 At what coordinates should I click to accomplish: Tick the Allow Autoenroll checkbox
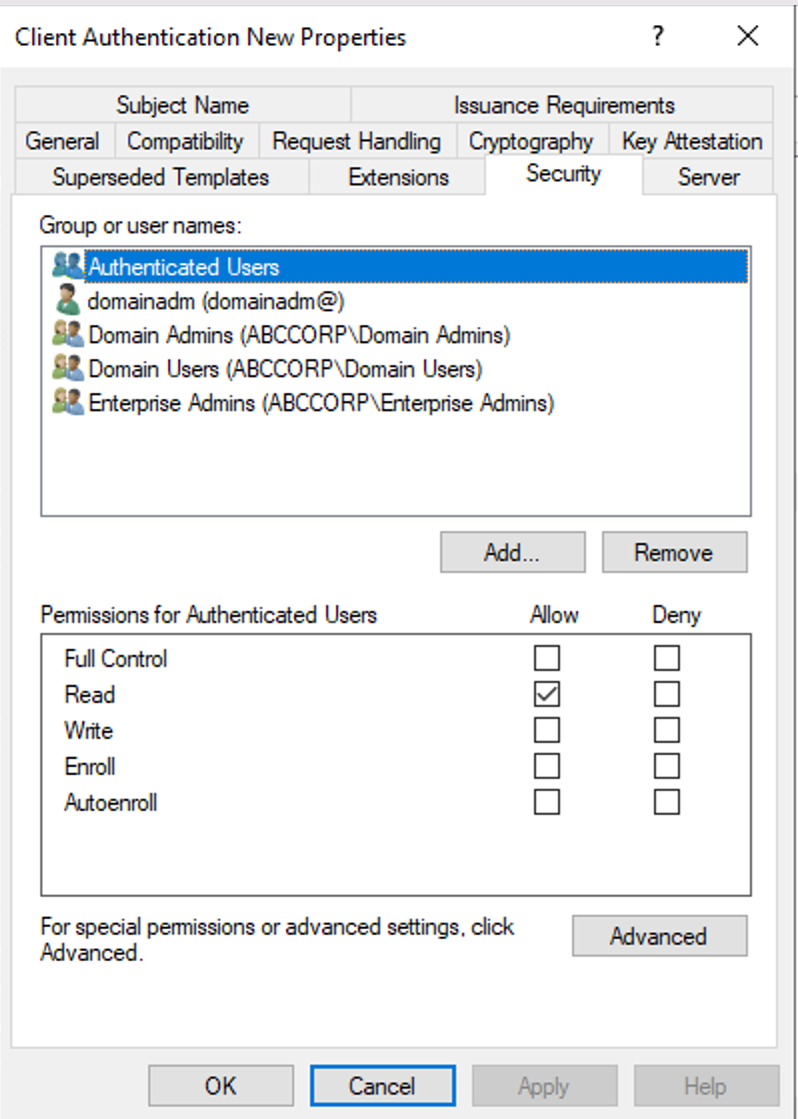(x=547, y=802)
